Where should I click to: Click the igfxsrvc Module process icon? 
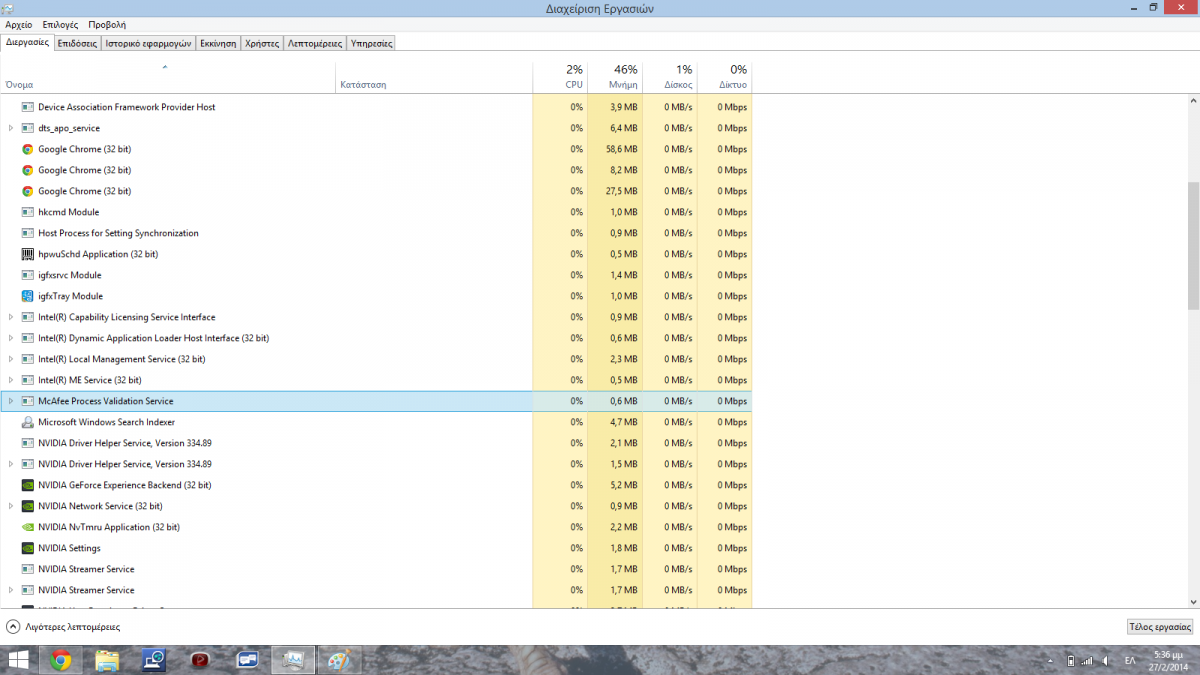(28, 275)
